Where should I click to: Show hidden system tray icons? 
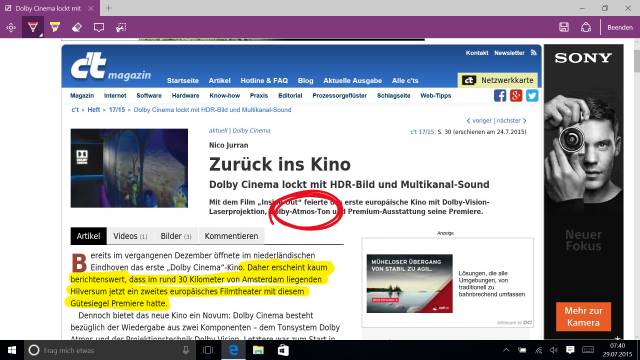coord(506,350)
